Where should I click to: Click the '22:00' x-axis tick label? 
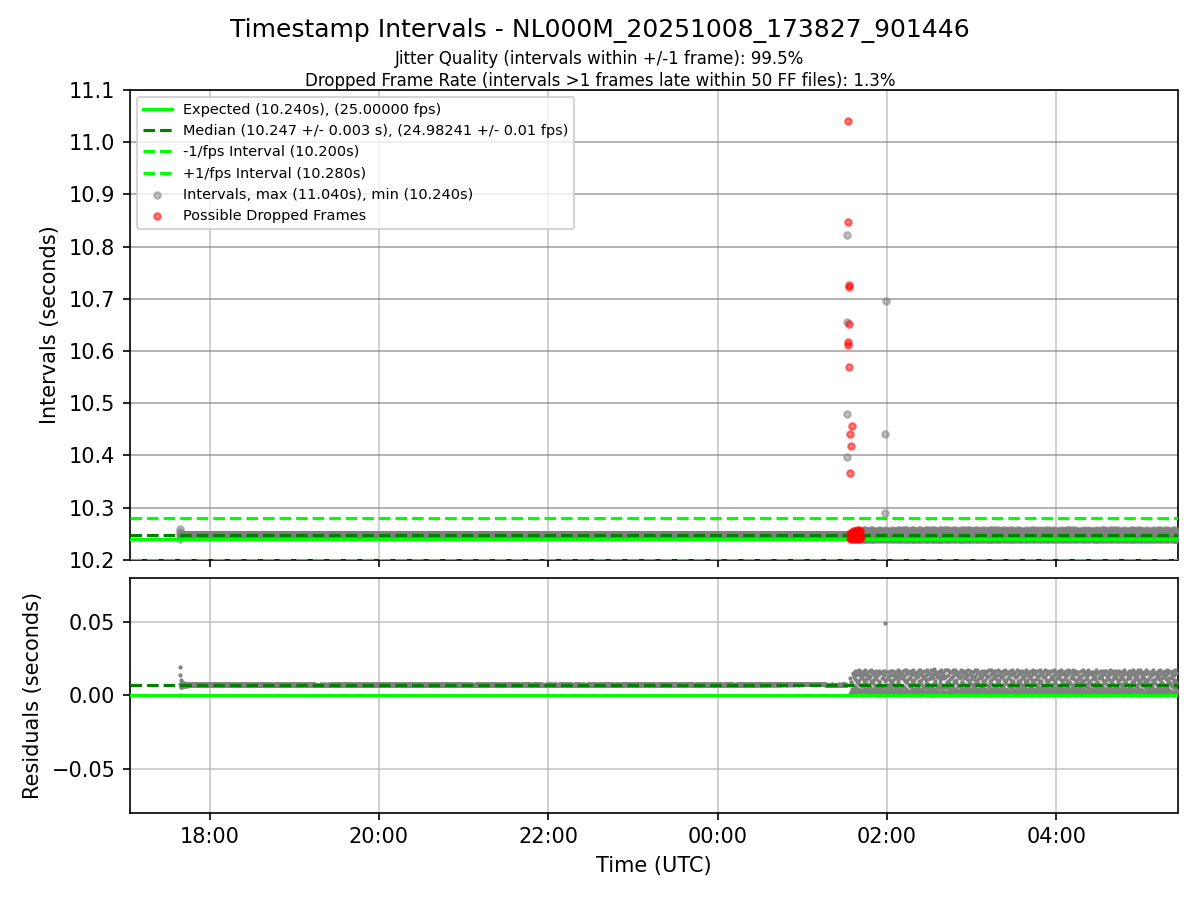point(548,835)
